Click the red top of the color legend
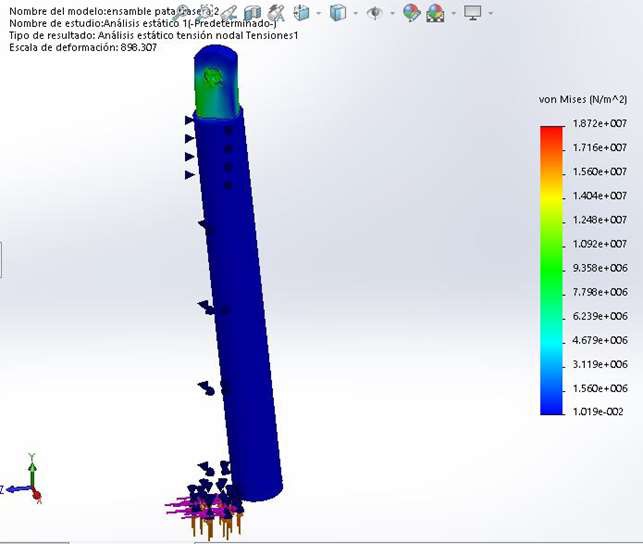The height and width of the screenshot is (544, 643). pos(551,131)
